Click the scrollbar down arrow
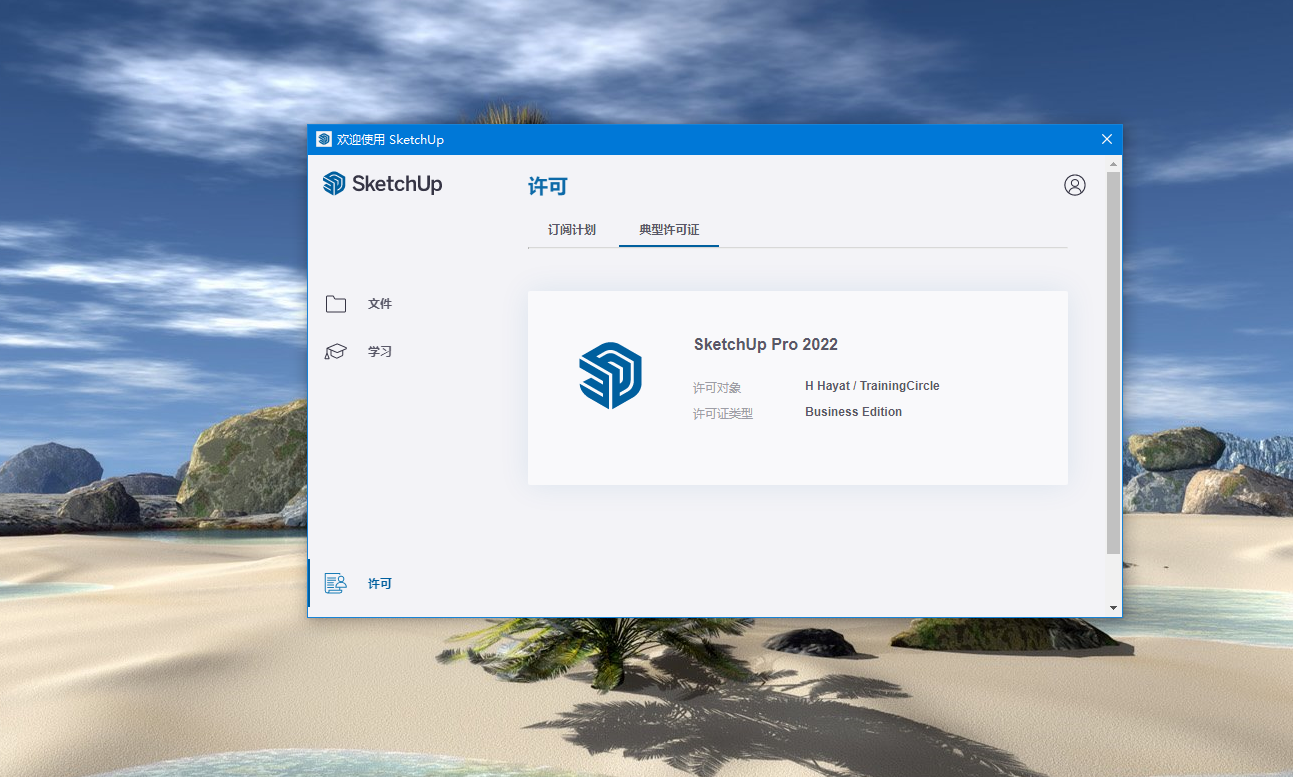Screen dimensions: 1293x777 pos(1113,608)
